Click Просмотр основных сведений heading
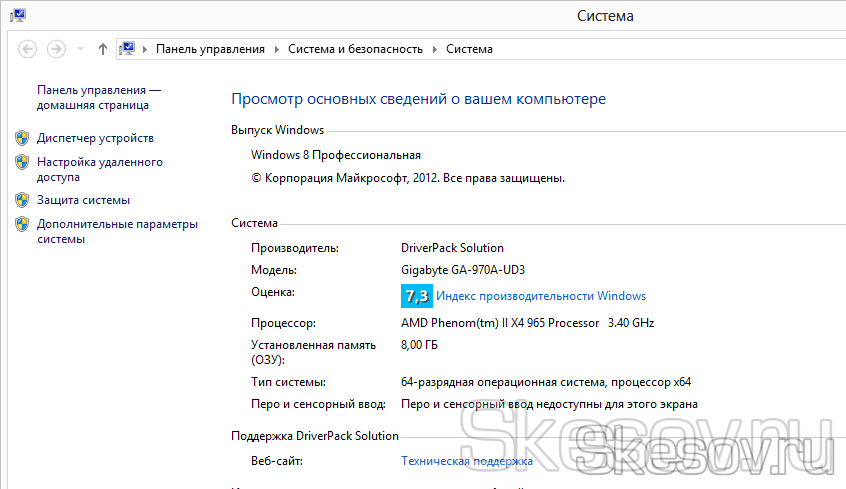Viewport: 846px width, 489px height. (x=419, y=99)
